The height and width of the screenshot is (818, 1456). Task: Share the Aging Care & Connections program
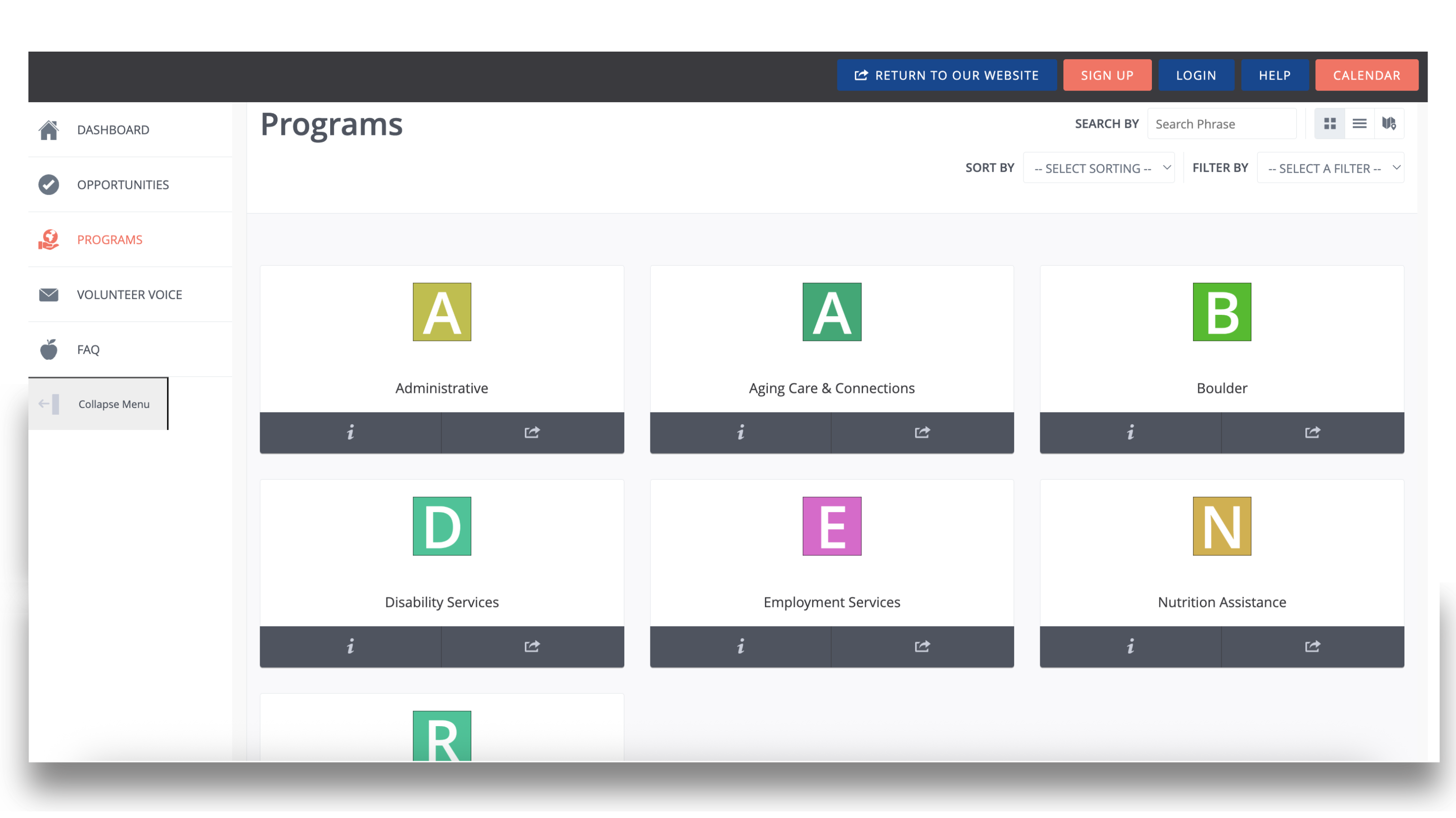tap(922, 432)
